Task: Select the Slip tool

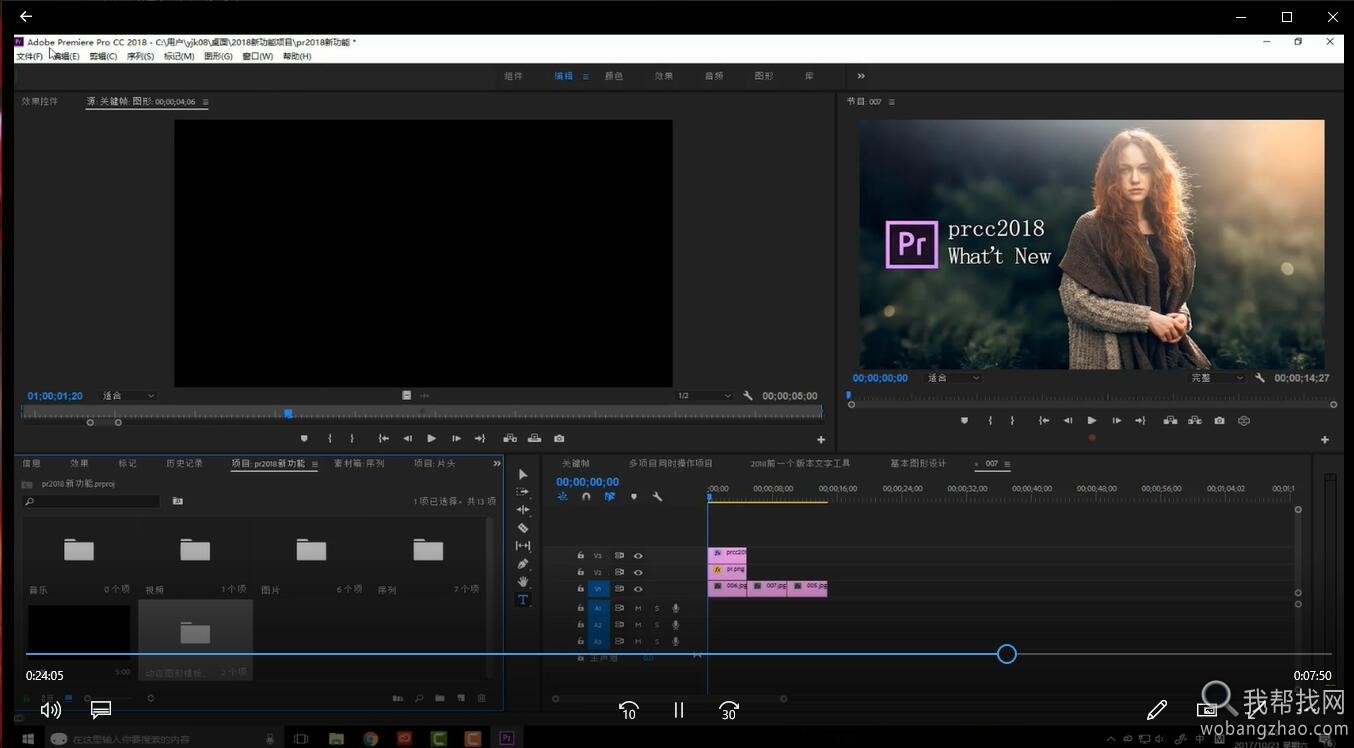Action: coord(522,546)
